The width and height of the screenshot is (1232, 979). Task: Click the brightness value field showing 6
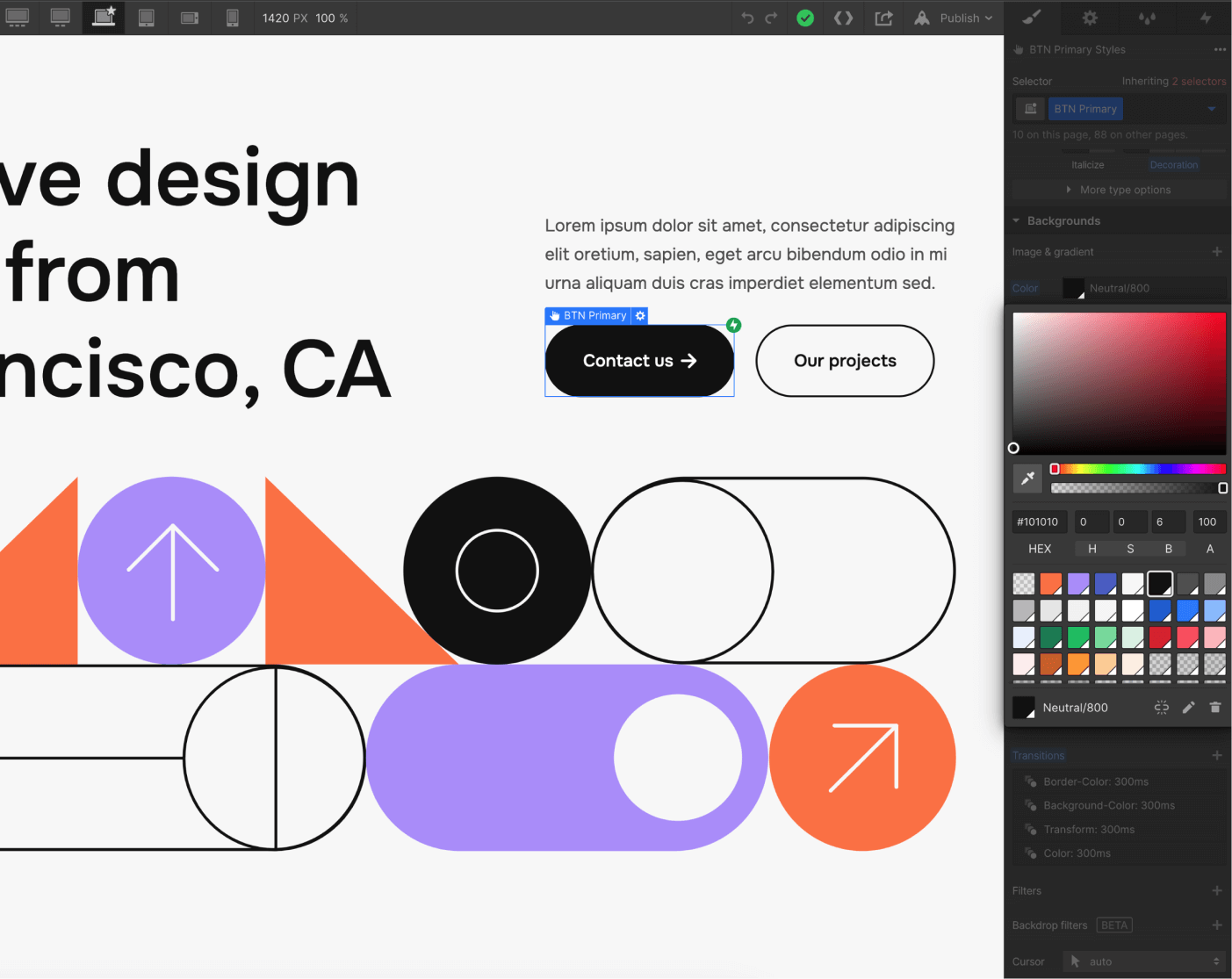1168,522
